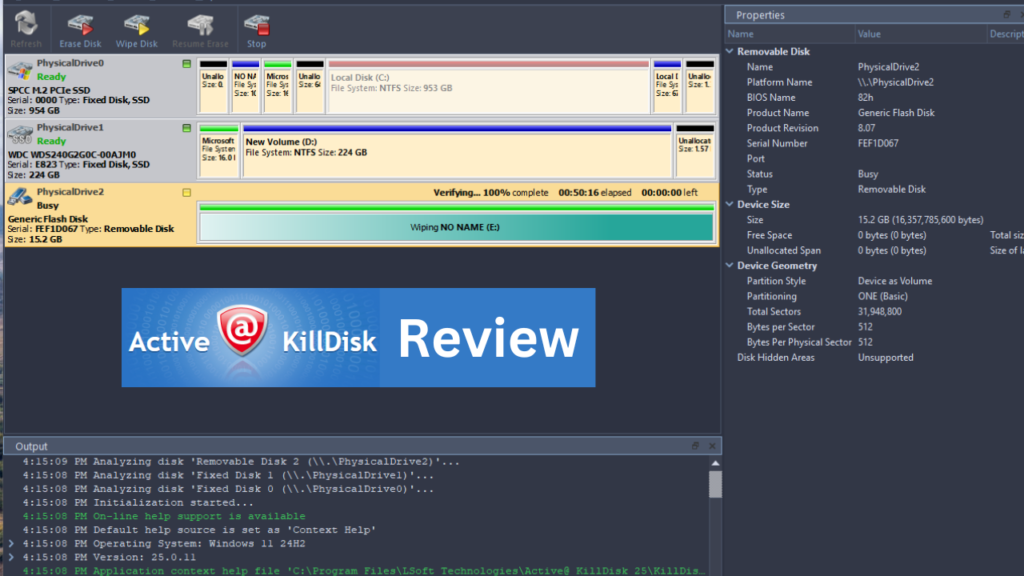Select the Free Space property label
Screen dimensions: 1024x576
tap(769, 235)
